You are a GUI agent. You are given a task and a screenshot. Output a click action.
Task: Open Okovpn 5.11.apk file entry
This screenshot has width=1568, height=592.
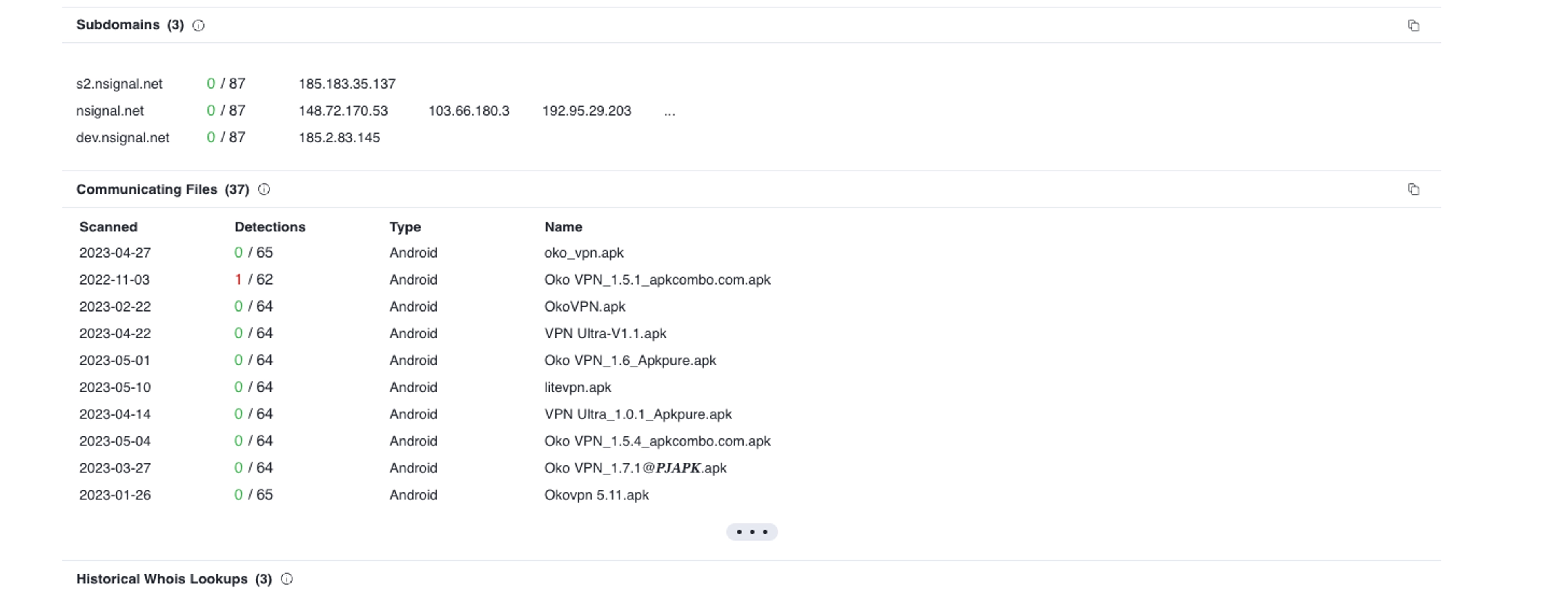click(x=596, y=495)
